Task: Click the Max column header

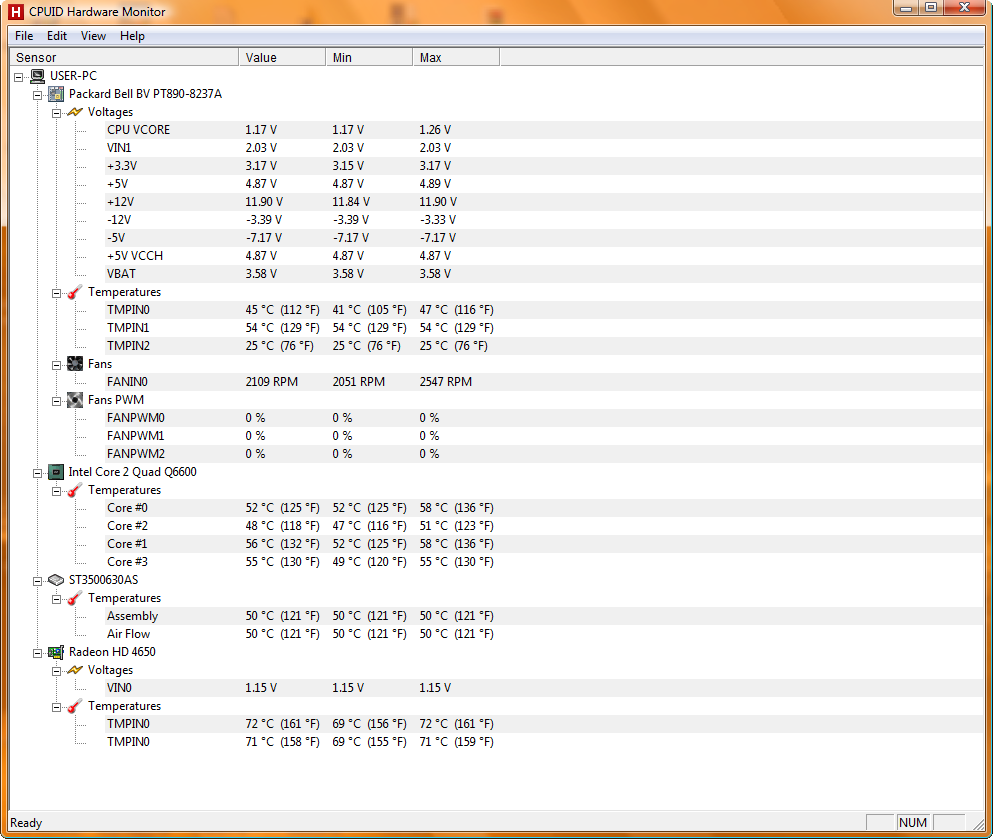Action: 456,58
